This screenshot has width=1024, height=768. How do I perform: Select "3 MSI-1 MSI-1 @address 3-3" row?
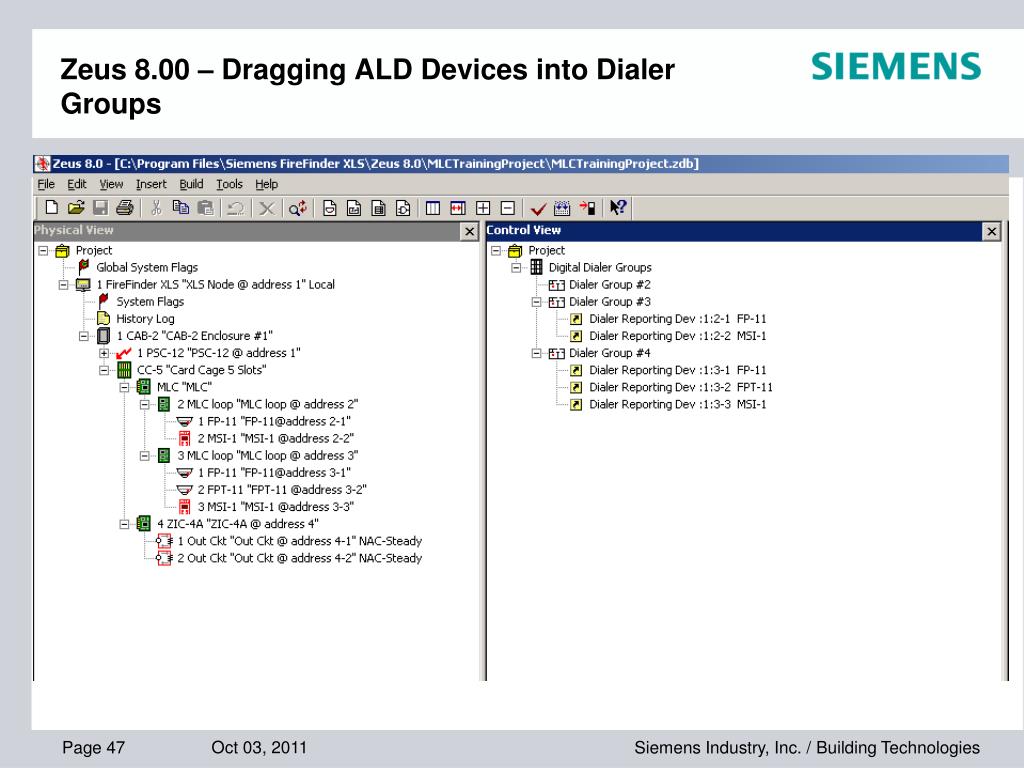275,507
